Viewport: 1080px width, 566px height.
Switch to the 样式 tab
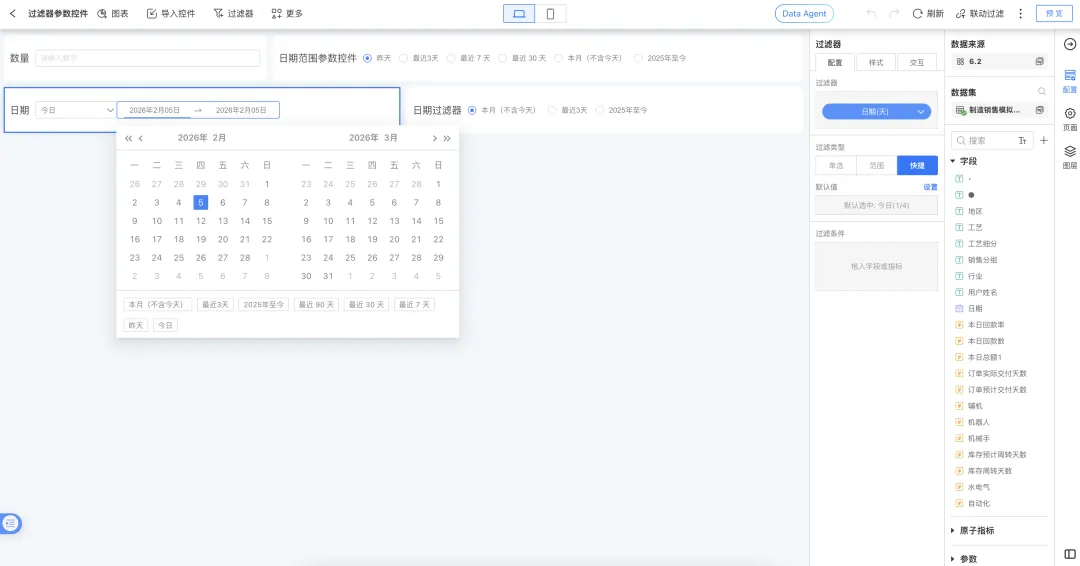(875, 63)
